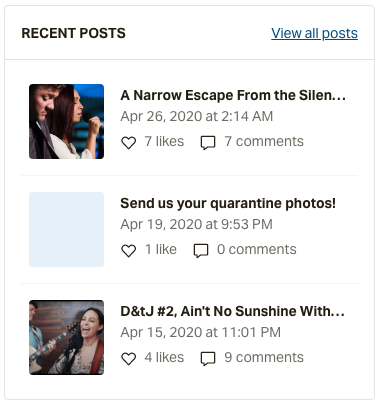The height and width of the screenshot is (403, 380).
Task: Click the '0 comments' text
Action: click(x=257, y=250)
